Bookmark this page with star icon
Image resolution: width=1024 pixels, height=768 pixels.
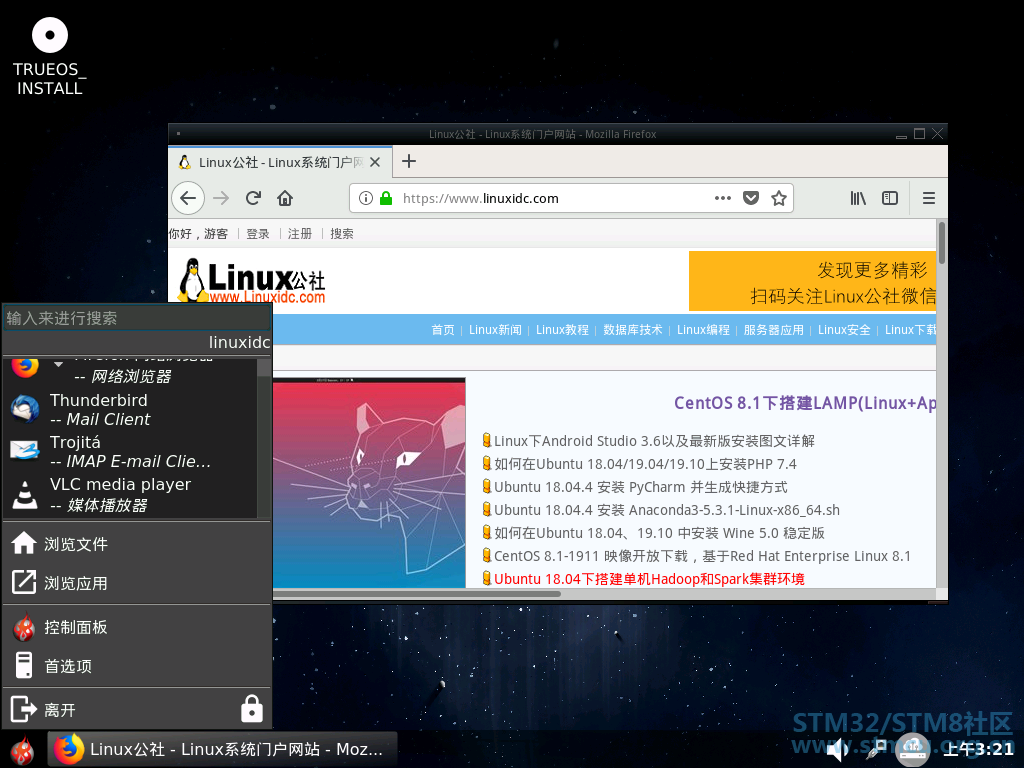coord(778,198)
